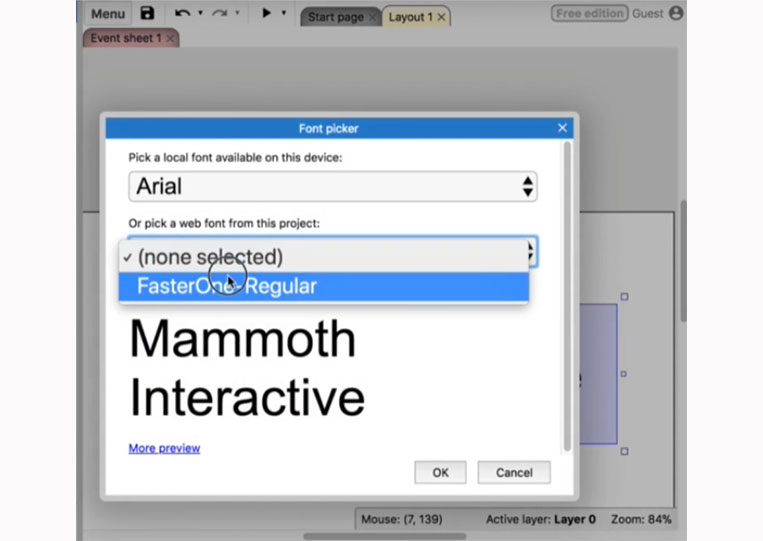763x541 pixels.
Task: Confirm font choice with OK
Action: click(440, 472)
